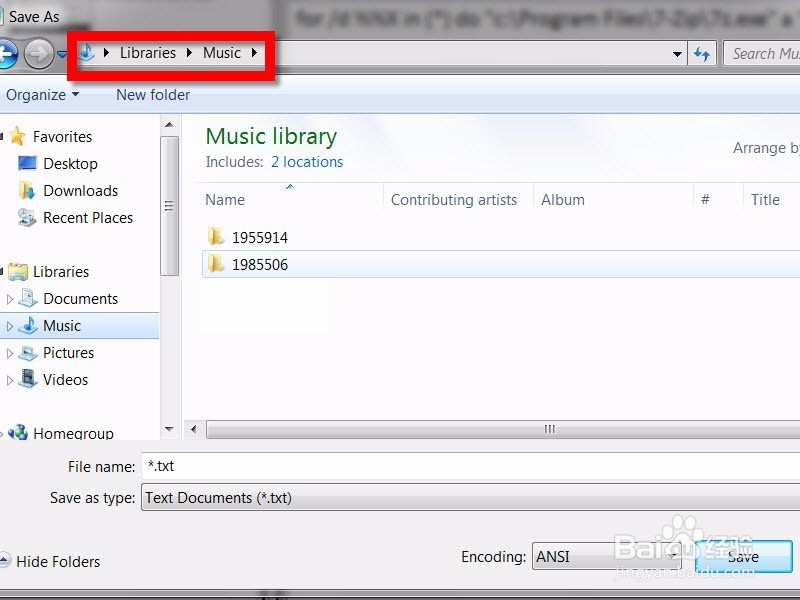The height and width of the screenshot is (600, 800).
Task: Select the folder named 1985506
Action: pyautogui.click(x=260, y=265)
